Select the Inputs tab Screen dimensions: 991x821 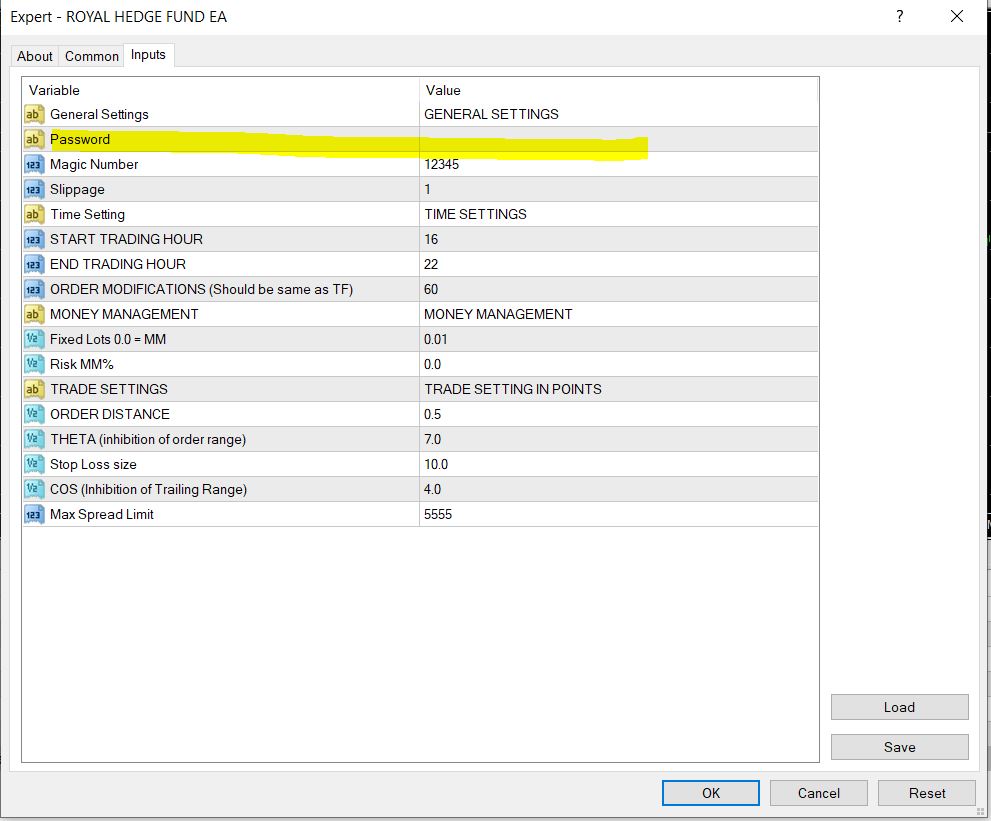pos(148,56)
